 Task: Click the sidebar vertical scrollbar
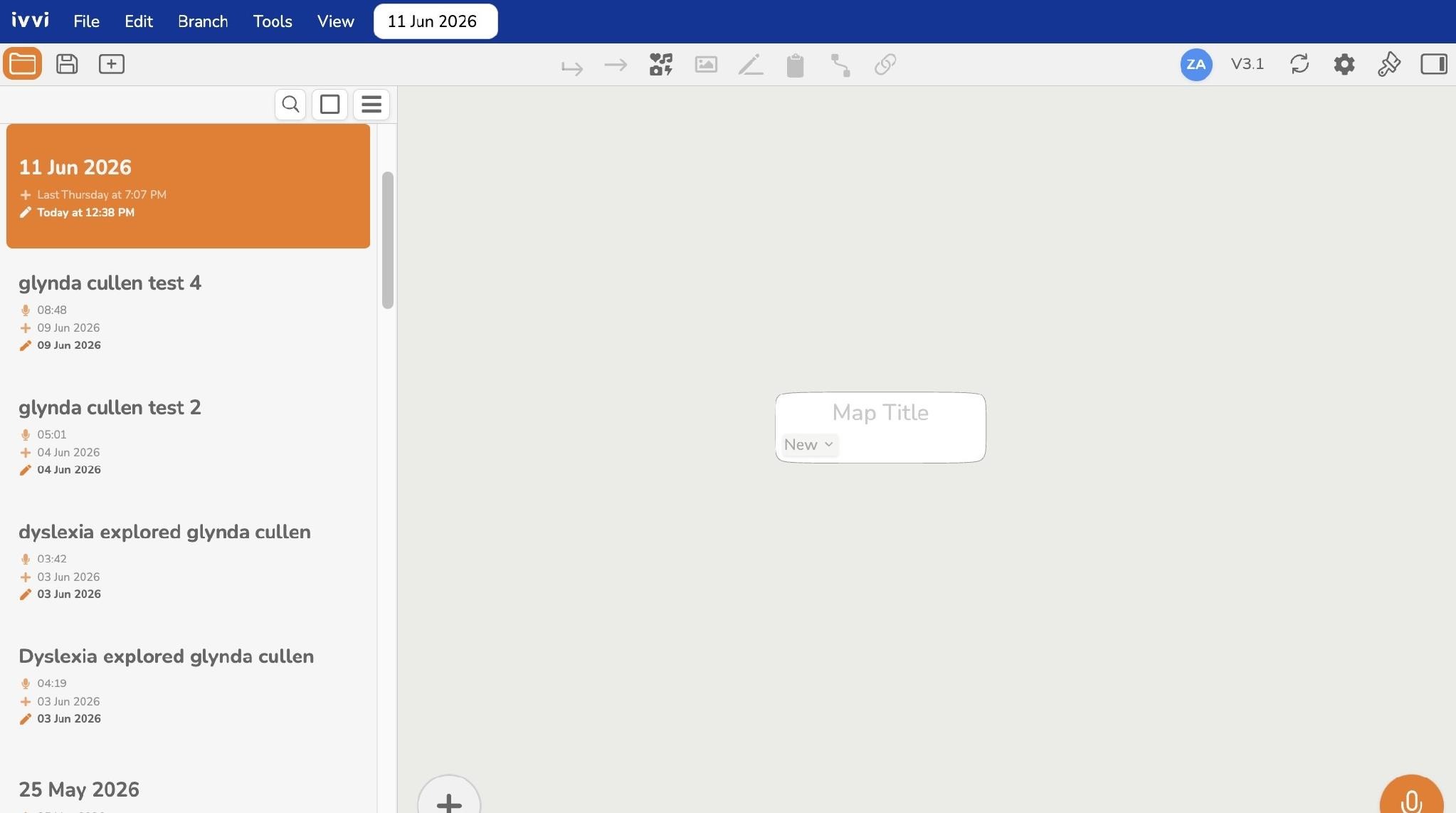pos(388,240)
